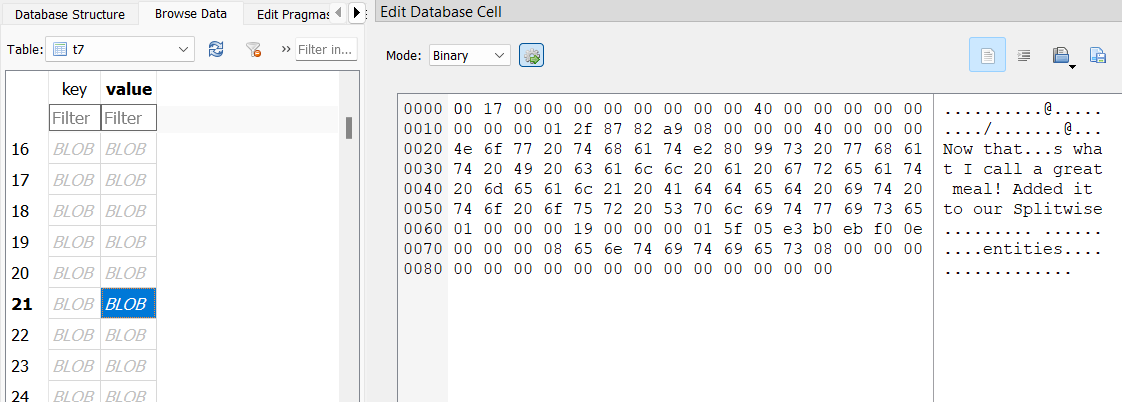The image size is (1122, 402).
Task: Click the import from file icon
Action: 1097,55
